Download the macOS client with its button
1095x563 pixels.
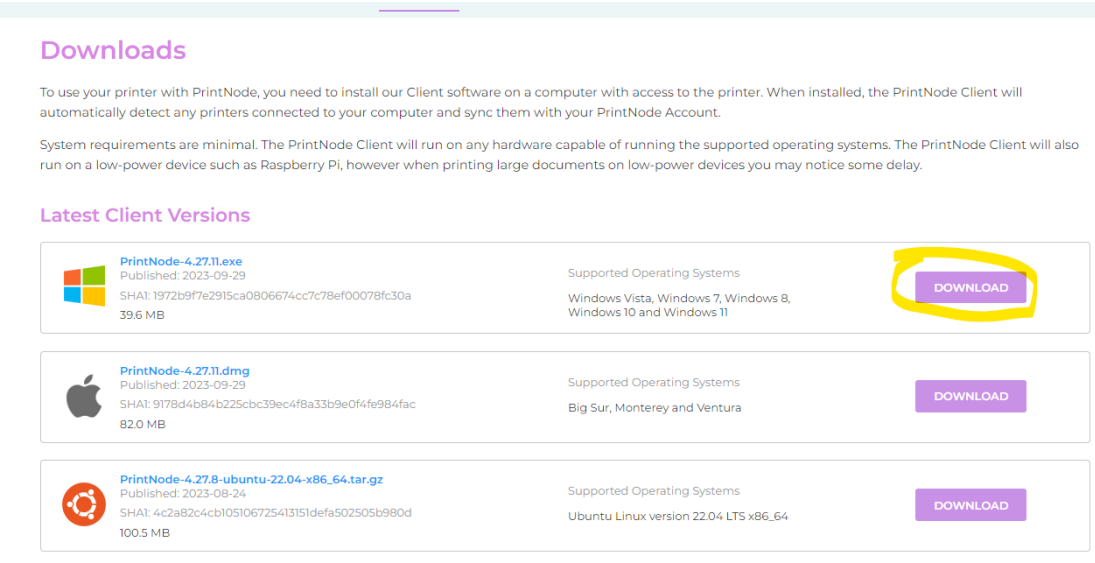coord(970,396)
